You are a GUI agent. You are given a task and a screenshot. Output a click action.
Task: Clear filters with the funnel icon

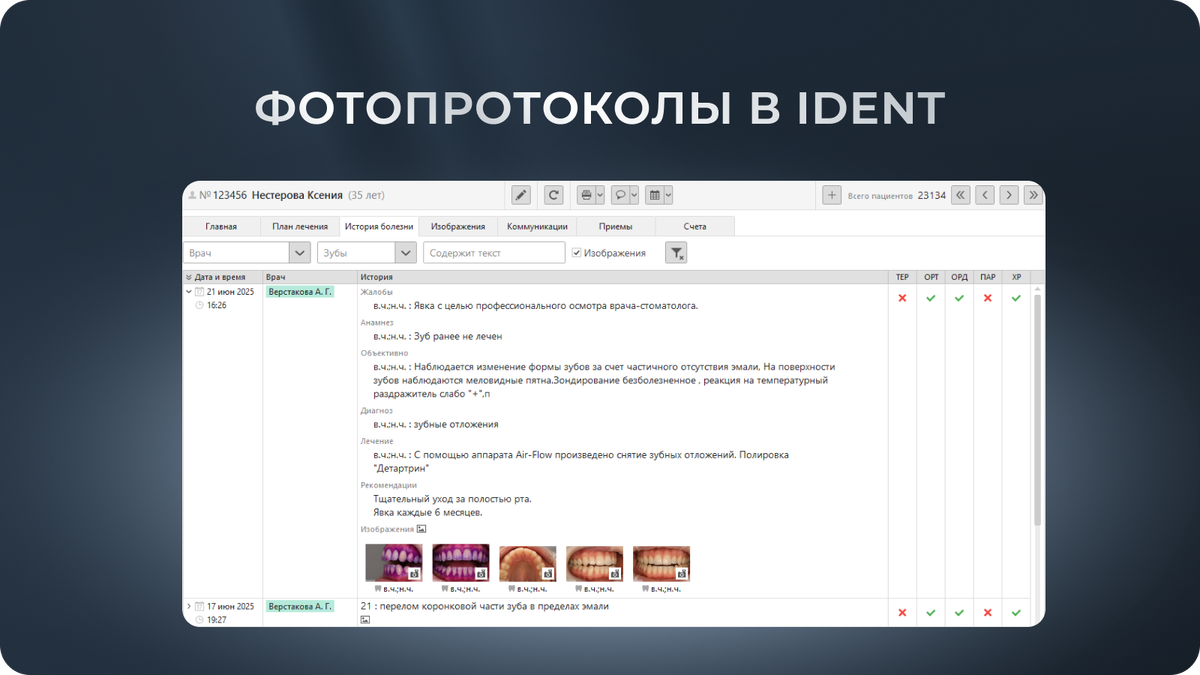pos(677,253)
